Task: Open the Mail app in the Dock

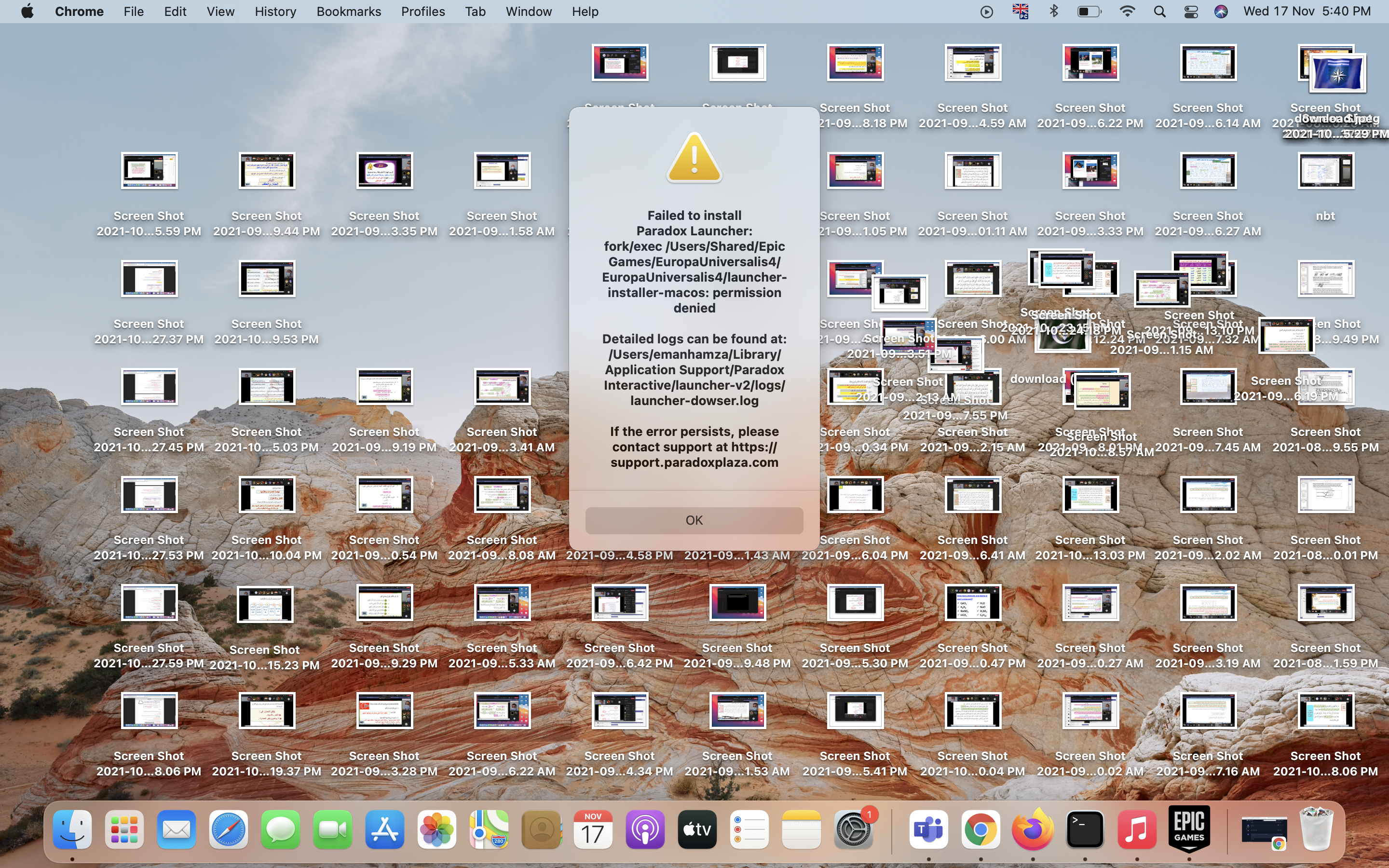Action: pos(176,829)
